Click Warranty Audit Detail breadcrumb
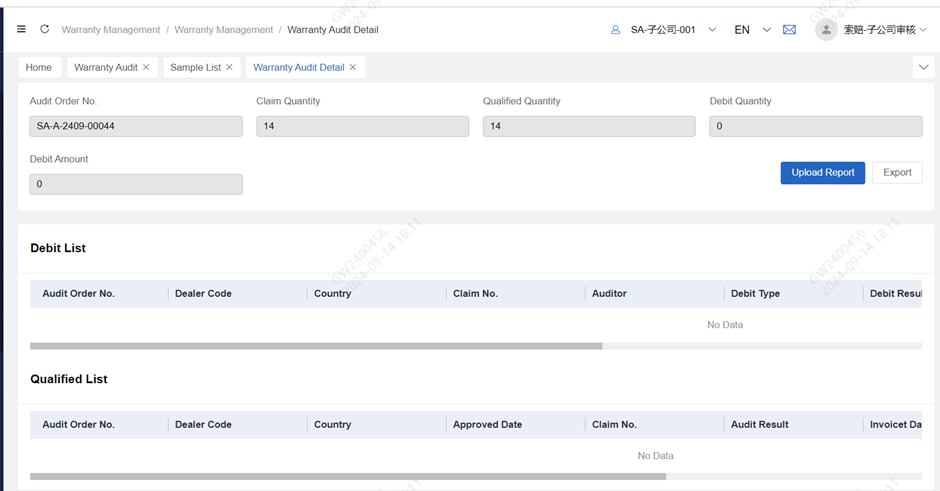This screenshot has height=491, width=940. click(333, 29)
